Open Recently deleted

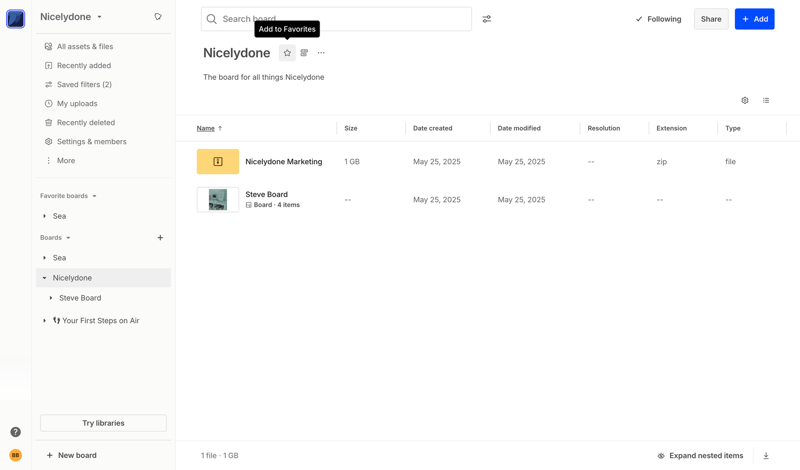point(86,122)
